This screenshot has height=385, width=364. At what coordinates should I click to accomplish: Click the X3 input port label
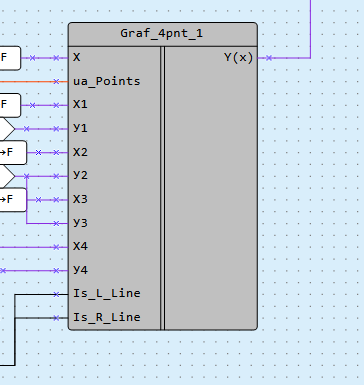80,199
